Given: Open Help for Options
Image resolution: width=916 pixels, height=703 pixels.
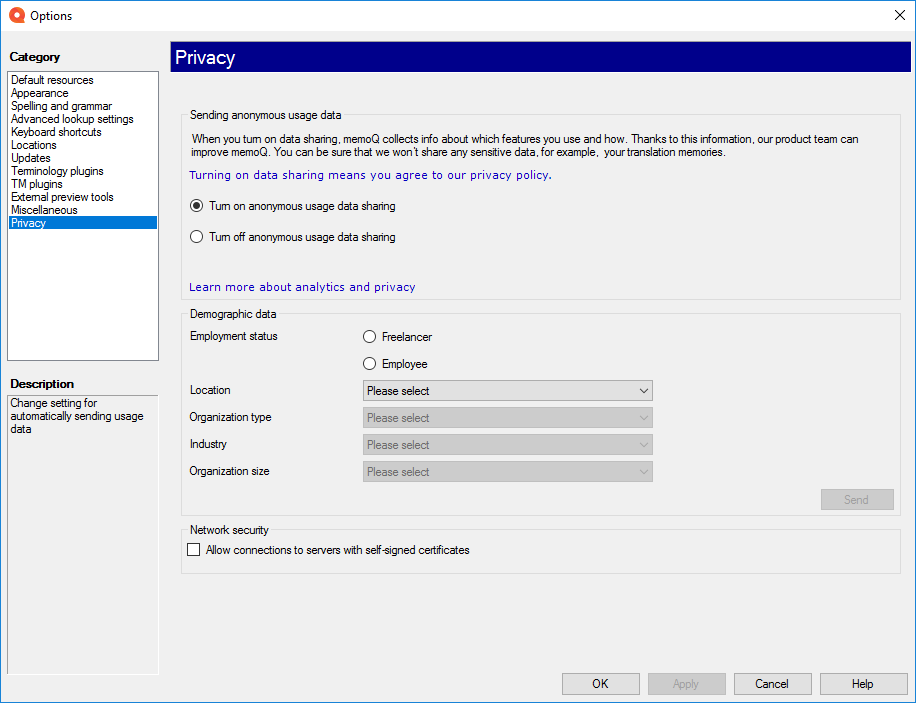Looking at the screenshot, I should (863, 684).
